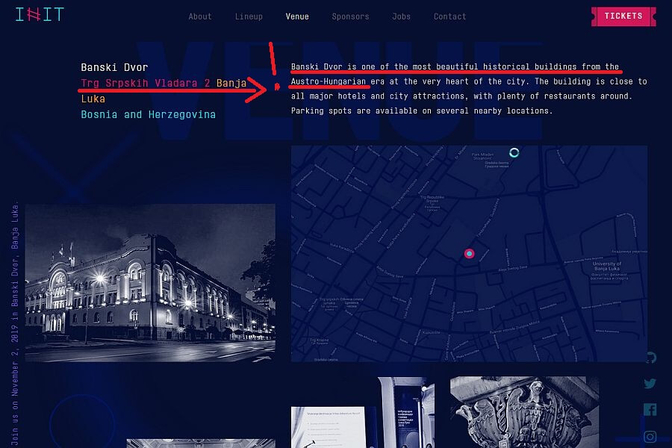
Task: Click the pink venue marker on the map
Action: coord(469,254)
